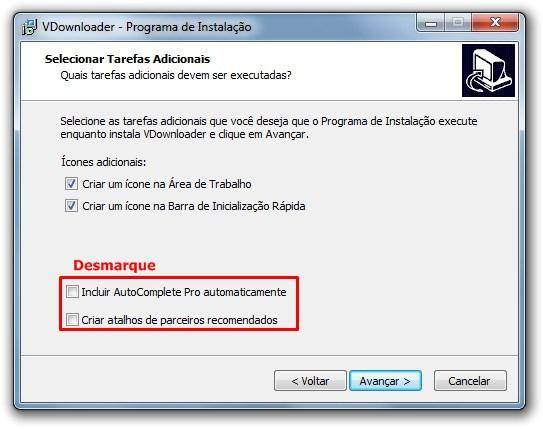Click the installer icon in the title bar
Image resolution: width=543 pixels, height=429 pixels.
tap(29, 27)
